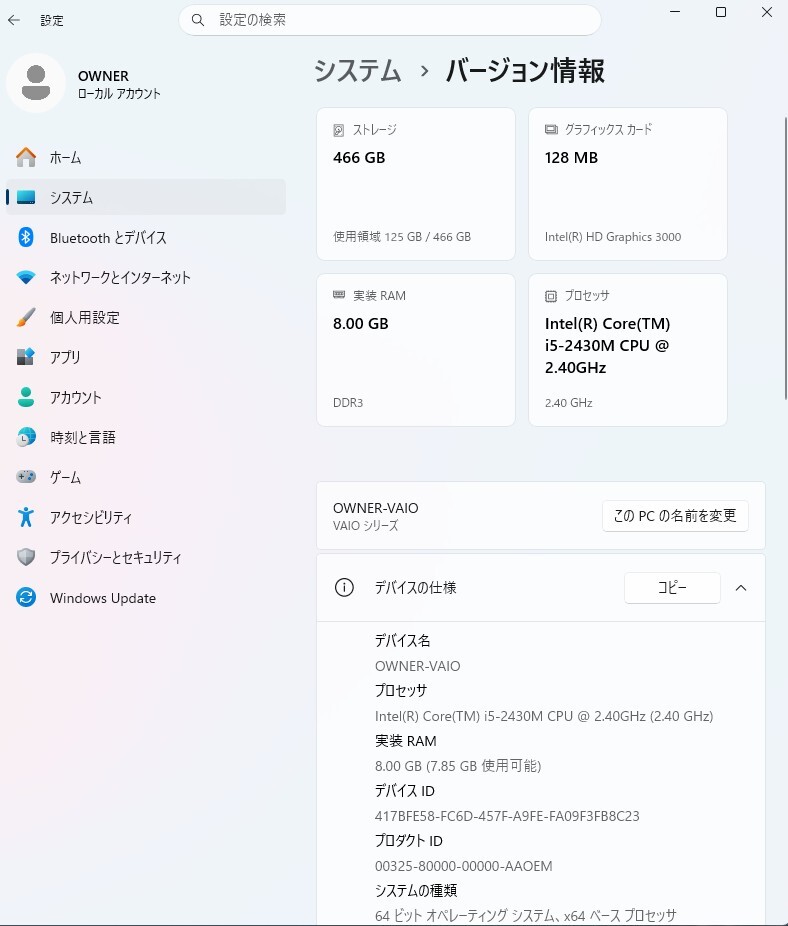788x926 pixels.
Task: Click the Windows Update sync icon
Action: point(26,597)
